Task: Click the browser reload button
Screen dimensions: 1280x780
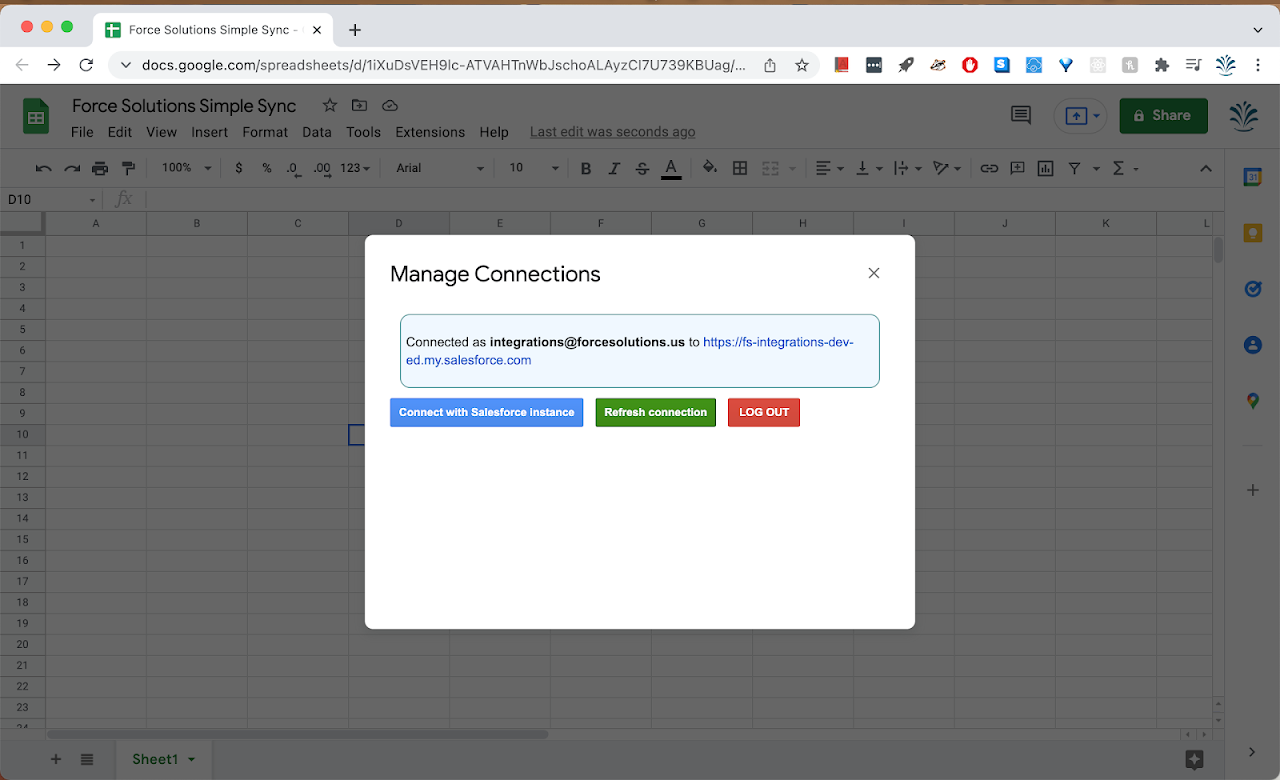Action: tap(86, 64)
